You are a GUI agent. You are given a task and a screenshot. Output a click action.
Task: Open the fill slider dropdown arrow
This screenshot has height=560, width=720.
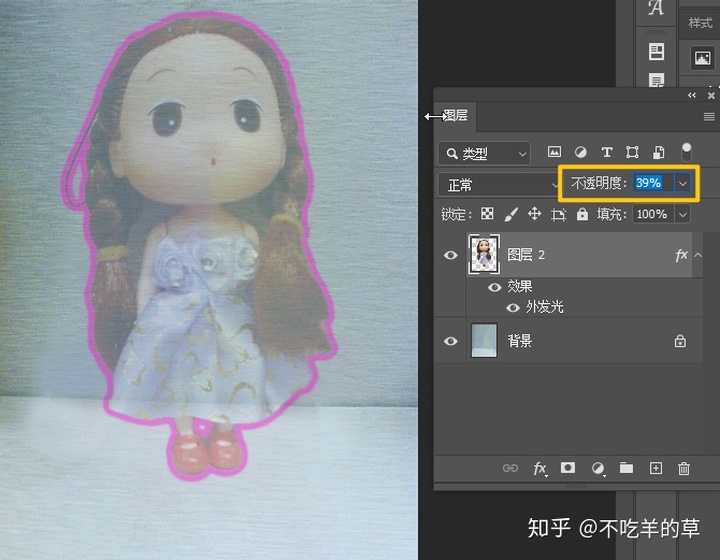[683, 214]
